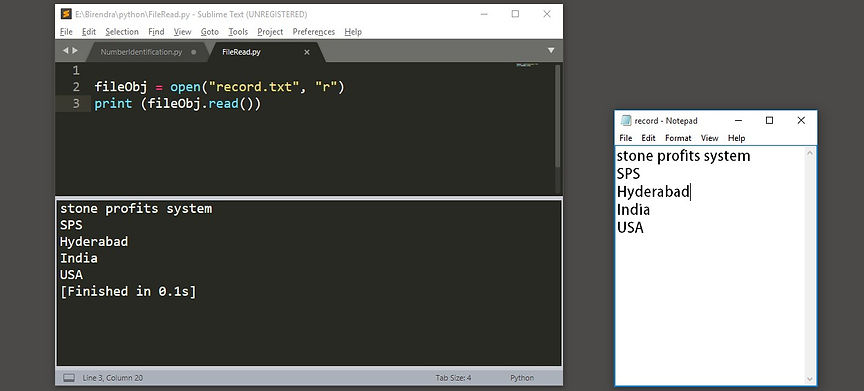This screenshot has height=391, width=864.
Task: Open the tab list dropdown arrow
Action: (550, 51)
